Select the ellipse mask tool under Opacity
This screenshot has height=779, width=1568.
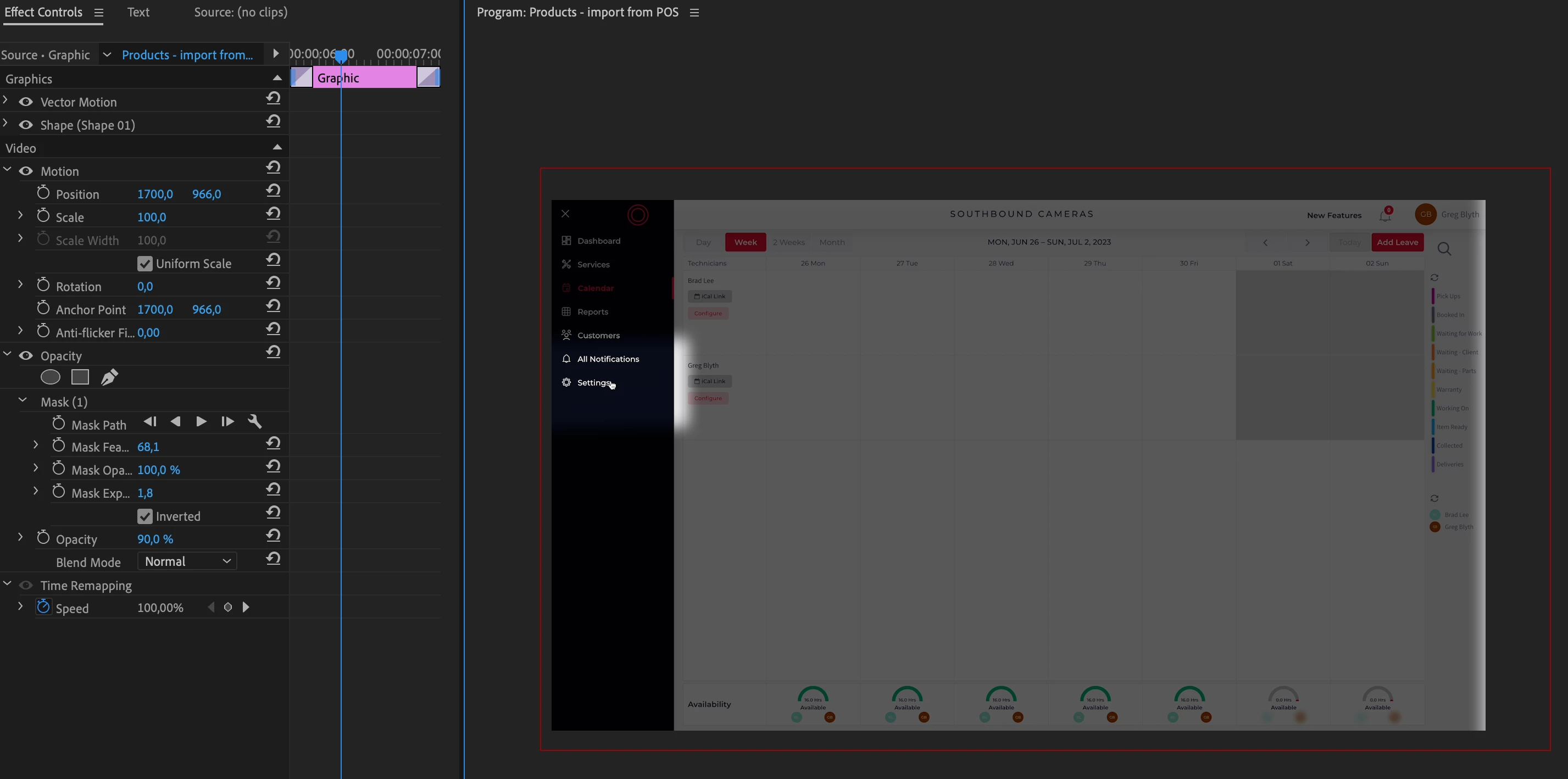(x=51, y=377)
